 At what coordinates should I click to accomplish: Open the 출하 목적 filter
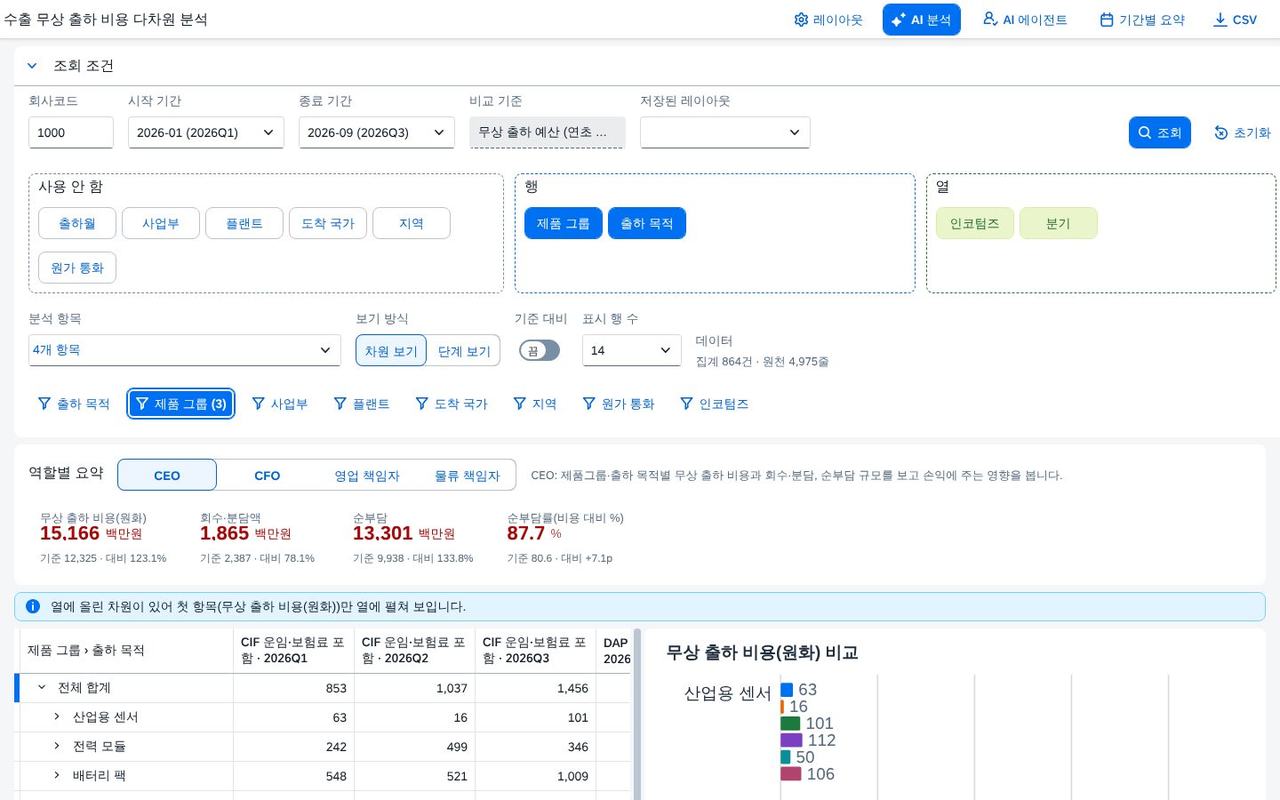click(x=73, y=404)
